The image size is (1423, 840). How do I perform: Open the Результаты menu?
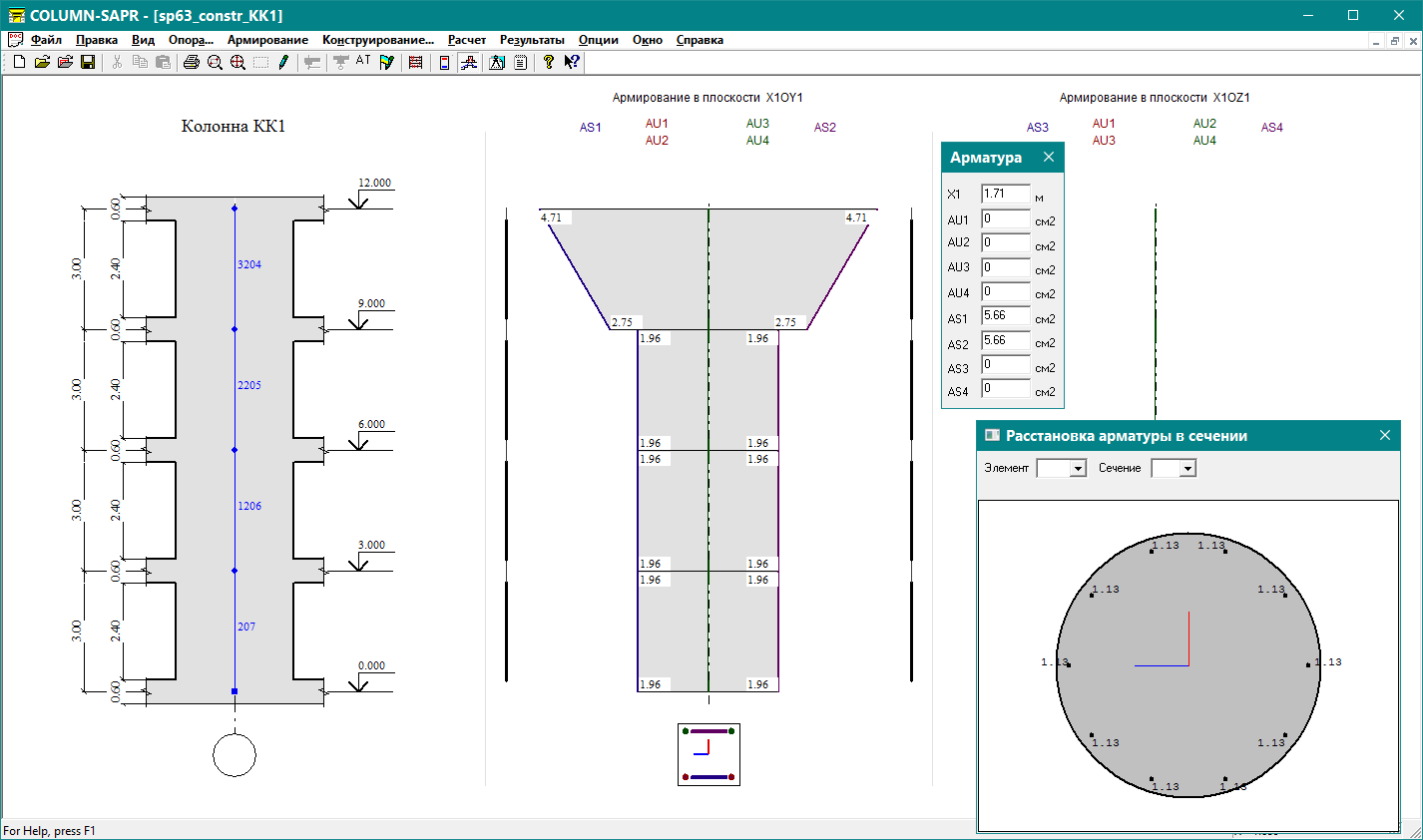532,40
